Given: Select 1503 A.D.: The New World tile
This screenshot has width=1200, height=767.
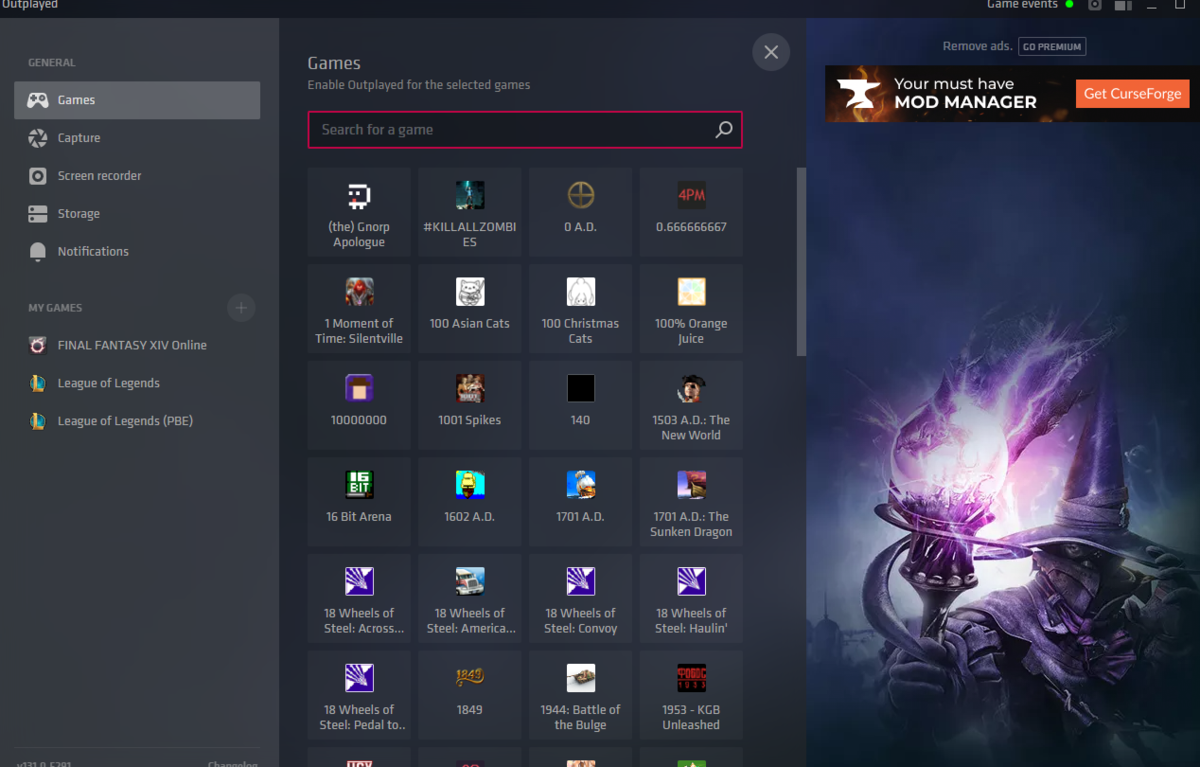Looking at the screenshot, I should [691, 405].
